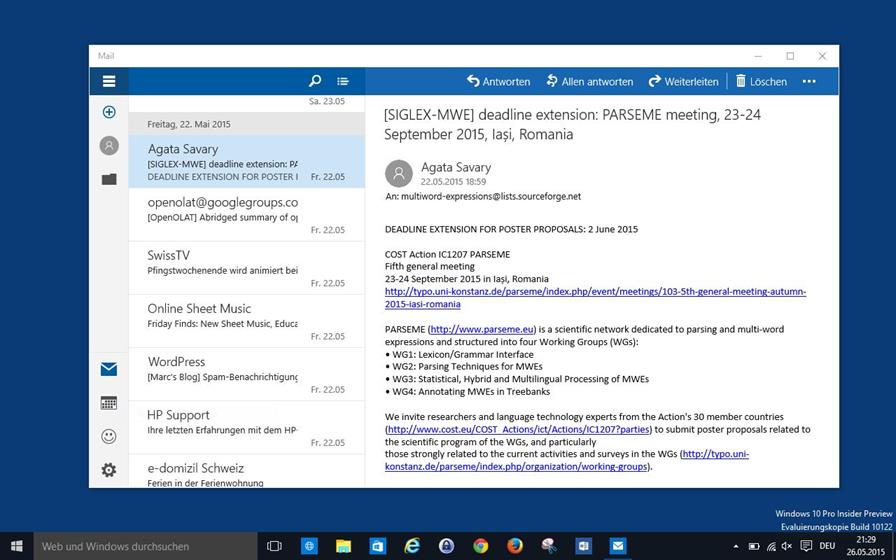
Task: Select the SwissTV email in list
Action: [246, 268]
